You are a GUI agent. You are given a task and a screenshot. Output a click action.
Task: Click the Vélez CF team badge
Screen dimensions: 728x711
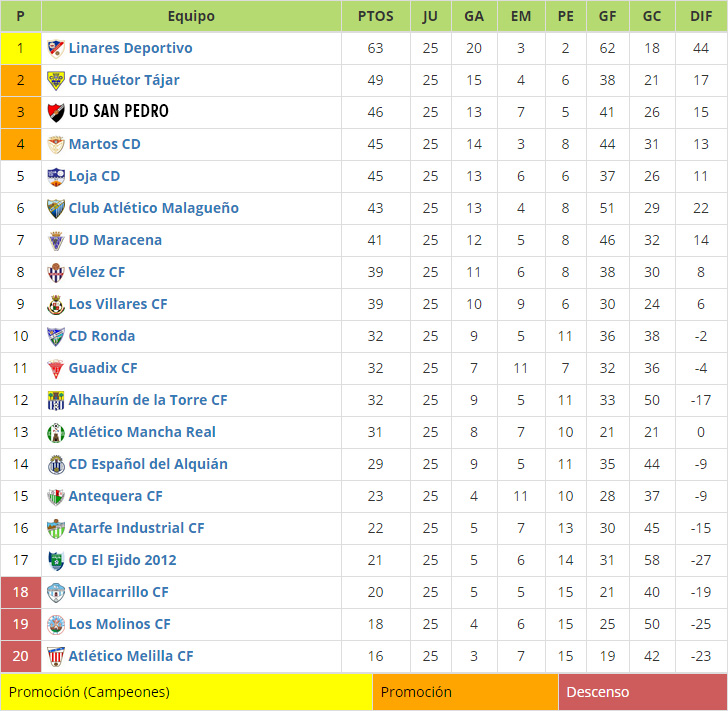56,273
